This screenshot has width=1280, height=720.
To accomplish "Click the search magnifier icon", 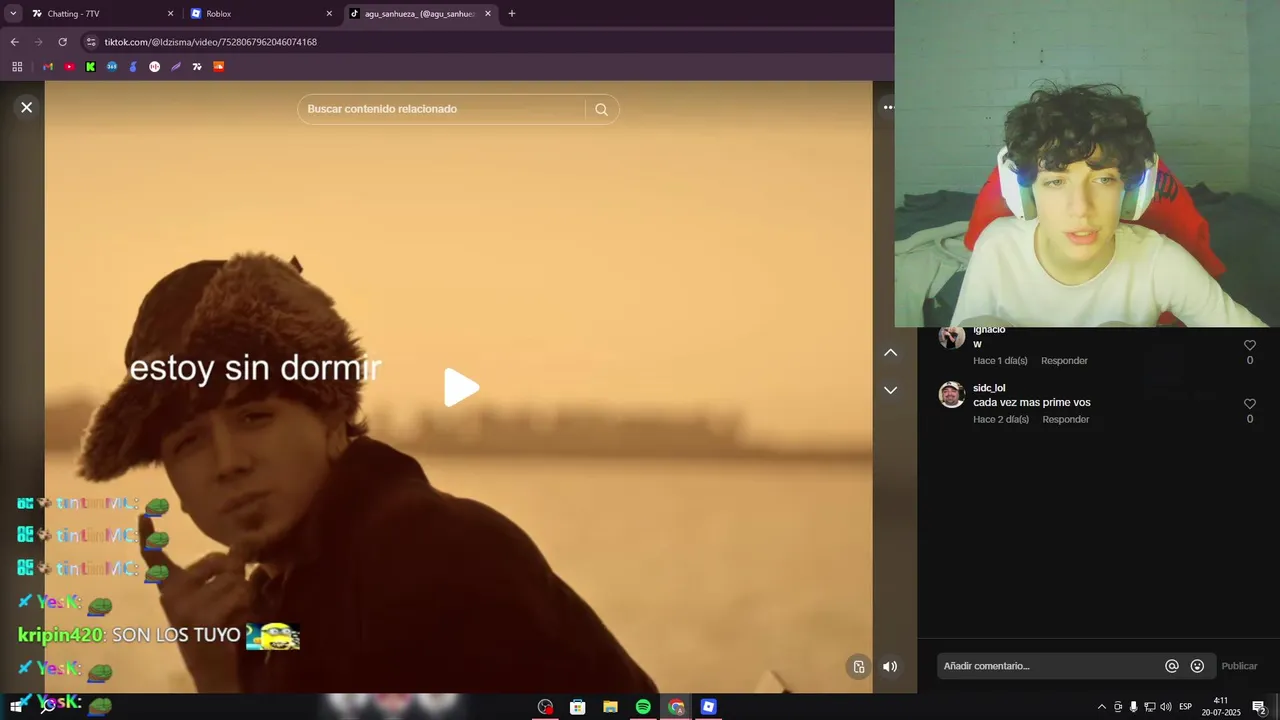I will tap(601, 109).
